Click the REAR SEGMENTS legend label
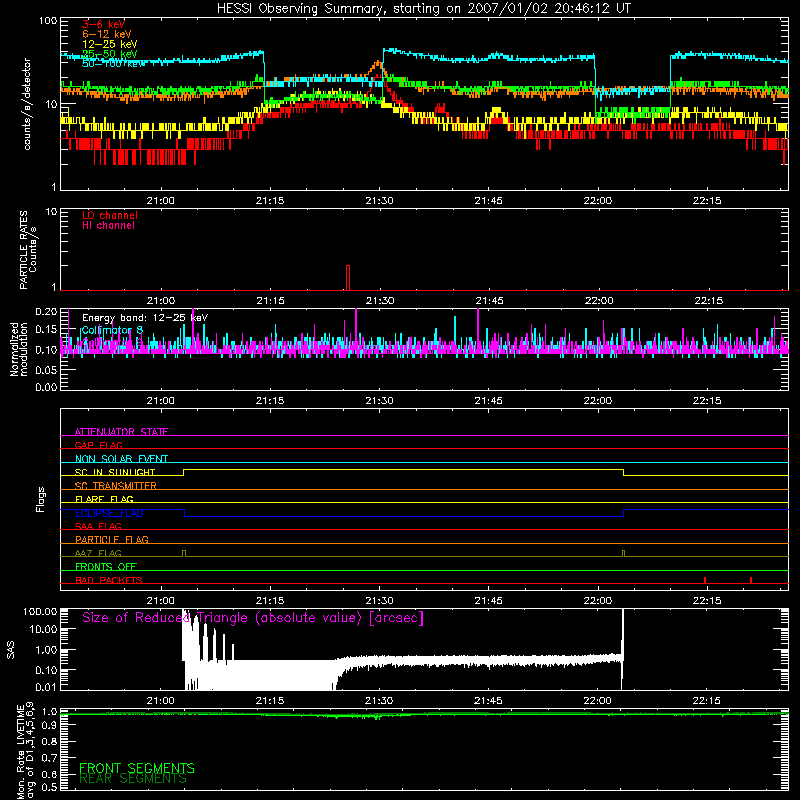This screenshot has height=800, width=800. (133, 779)
